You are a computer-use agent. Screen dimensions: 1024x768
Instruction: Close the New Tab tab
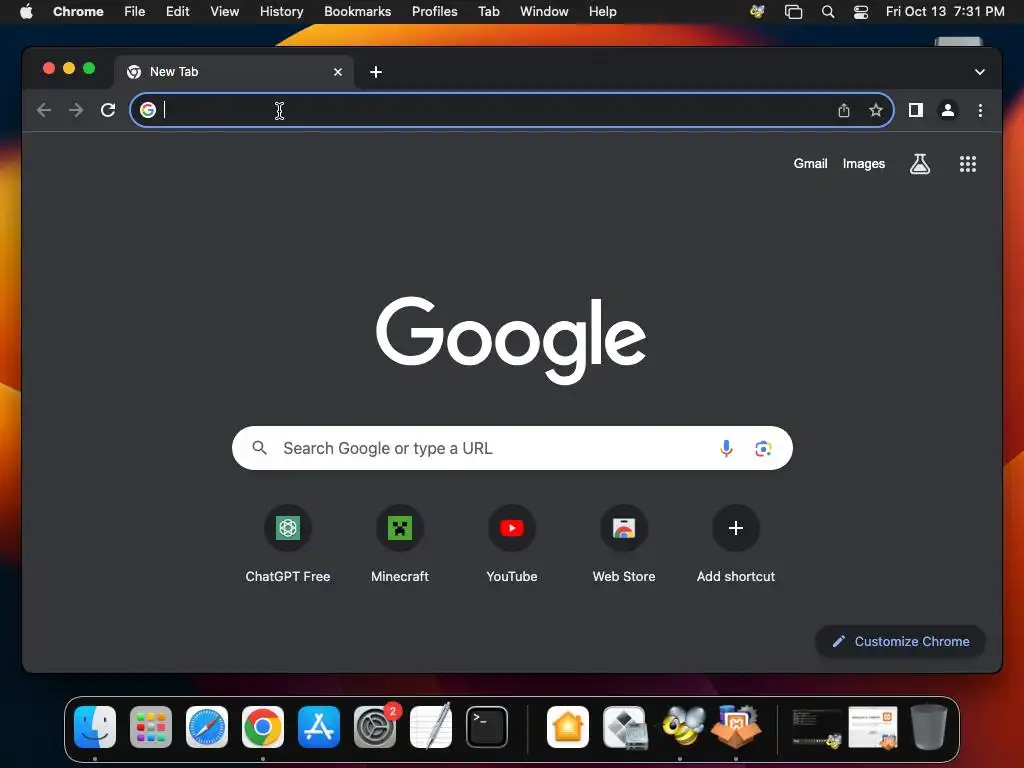pos(338,72)
